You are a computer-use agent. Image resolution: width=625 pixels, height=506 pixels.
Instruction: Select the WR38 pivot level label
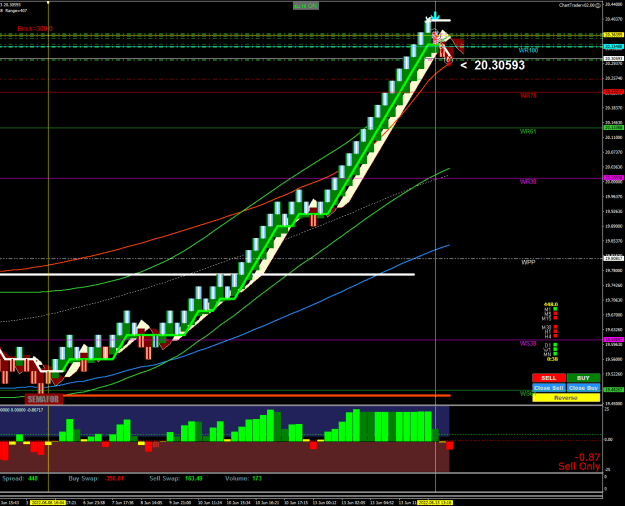[x=528, y=181]
